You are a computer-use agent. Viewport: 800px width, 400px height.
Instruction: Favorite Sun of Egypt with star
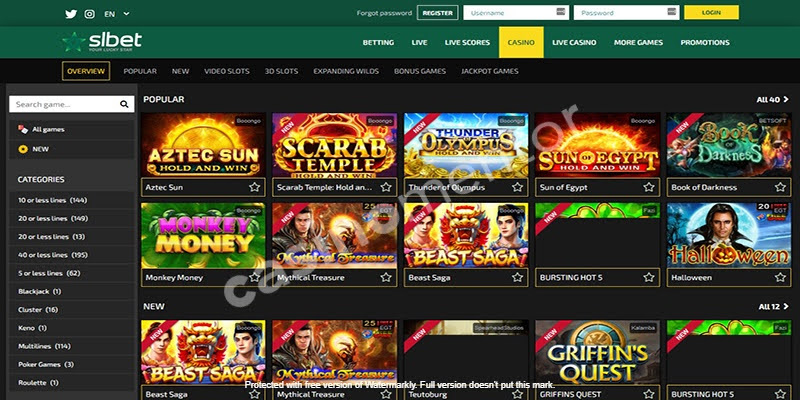coord(648,187)
